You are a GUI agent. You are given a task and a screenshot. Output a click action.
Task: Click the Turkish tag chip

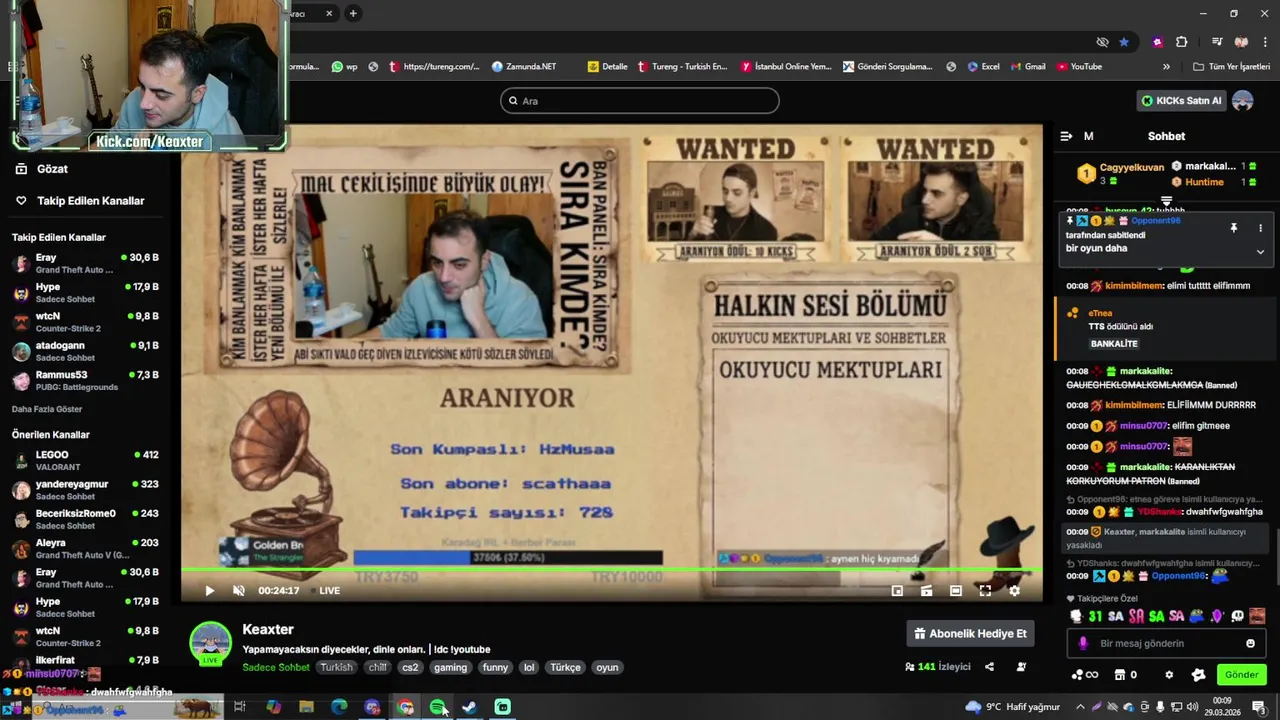336,667
